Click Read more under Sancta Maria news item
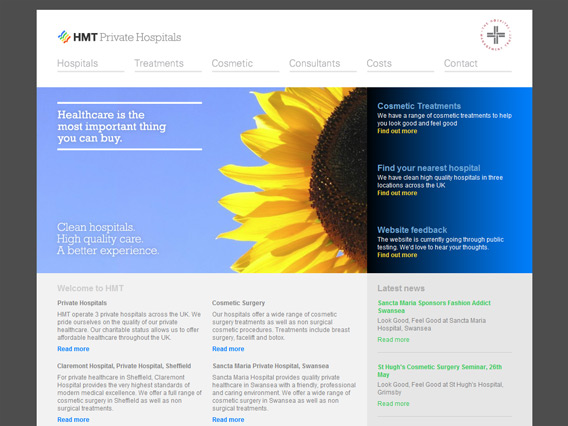The height and width of the screenshot is (426, 568). [x=393, y=340]
